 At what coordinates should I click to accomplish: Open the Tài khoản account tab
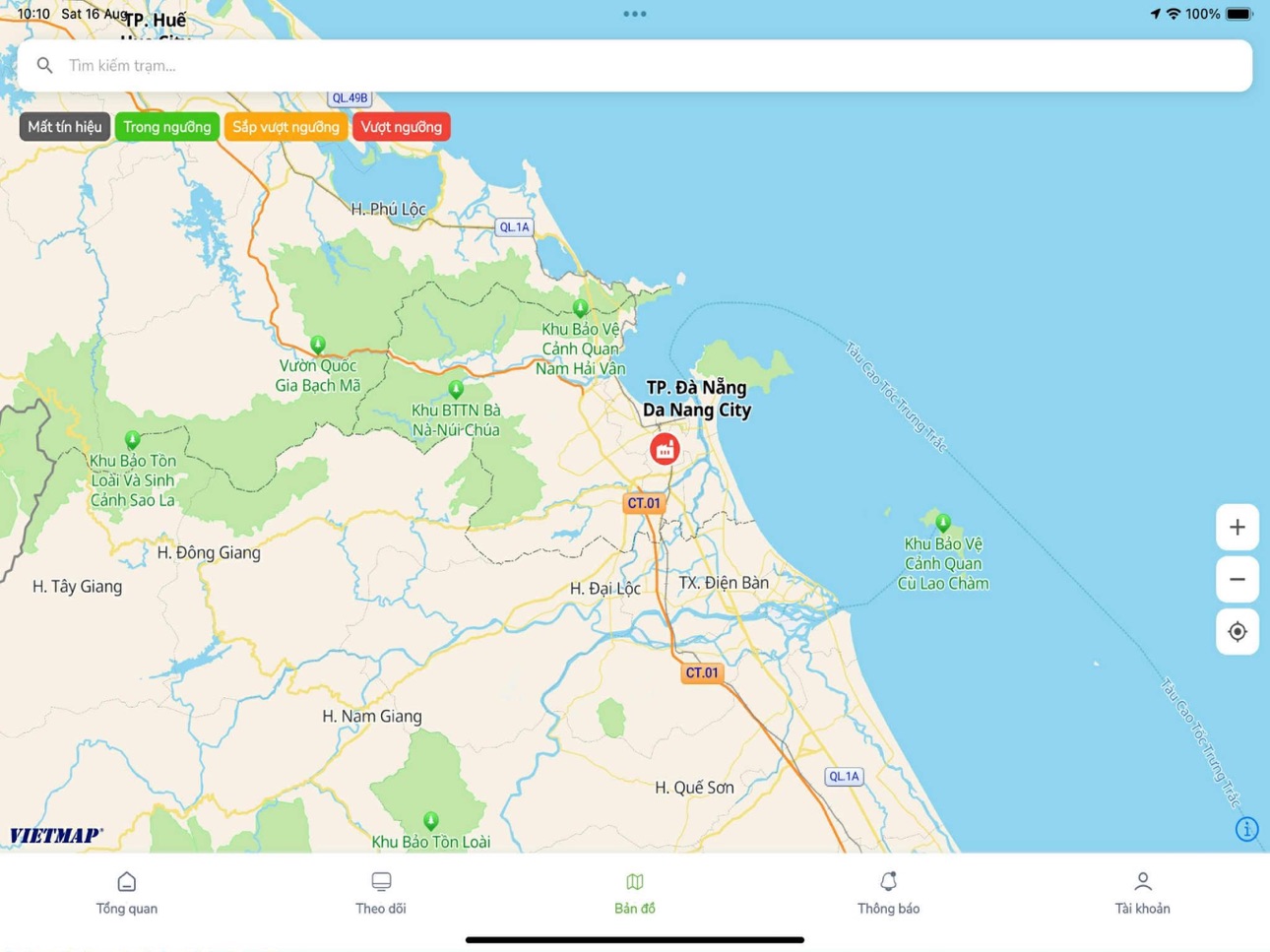[x=1143, y=893]
